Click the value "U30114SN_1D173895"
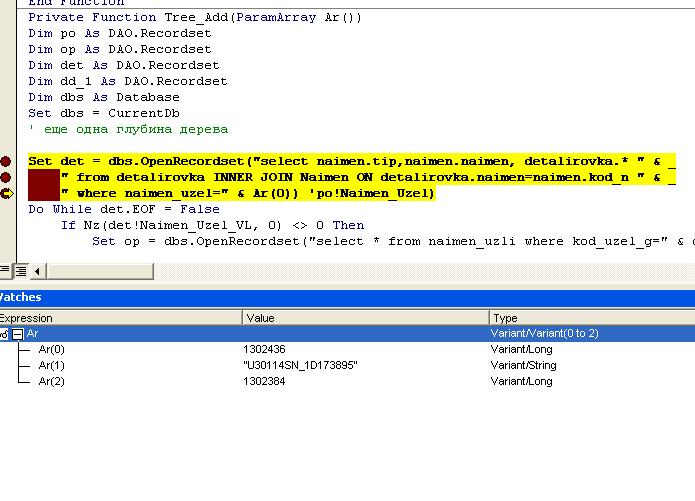695x501 pixels. point(300,365)
